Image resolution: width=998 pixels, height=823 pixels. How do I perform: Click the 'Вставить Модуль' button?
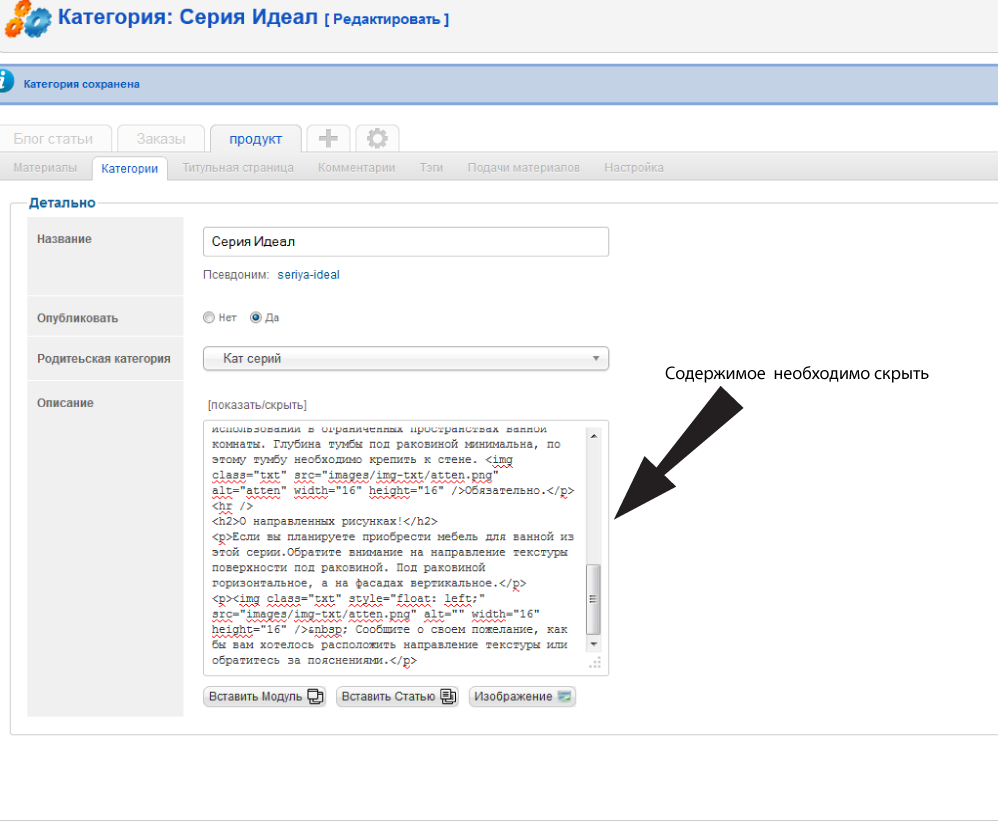click(x=265, y=697)
